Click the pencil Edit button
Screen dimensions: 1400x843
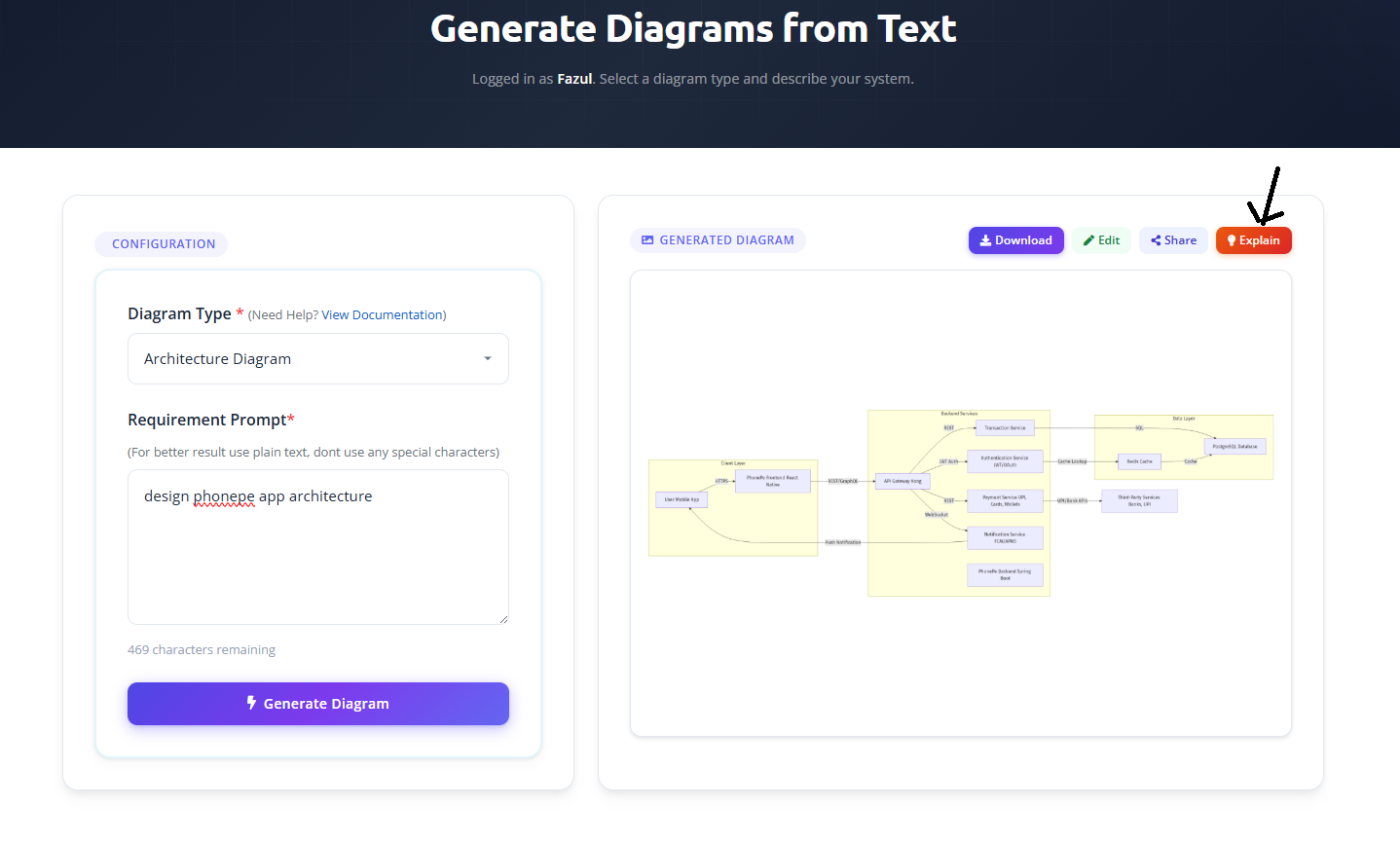click(1101, 240)
